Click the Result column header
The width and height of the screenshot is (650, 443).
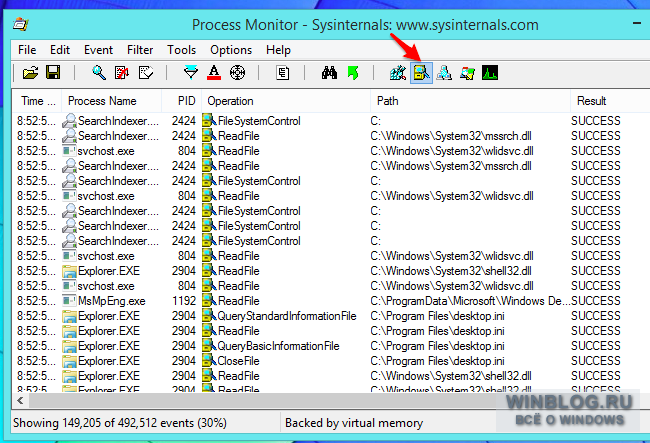tap(609, 101)
